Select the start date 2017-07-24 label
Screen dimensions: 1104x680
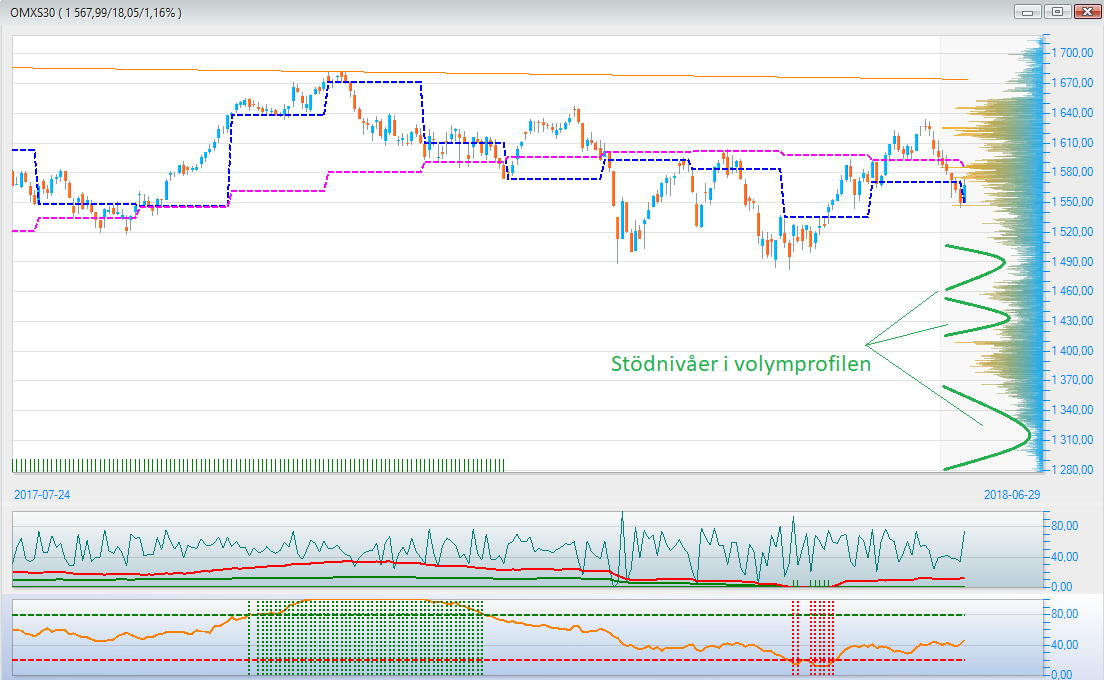[42, 495]
